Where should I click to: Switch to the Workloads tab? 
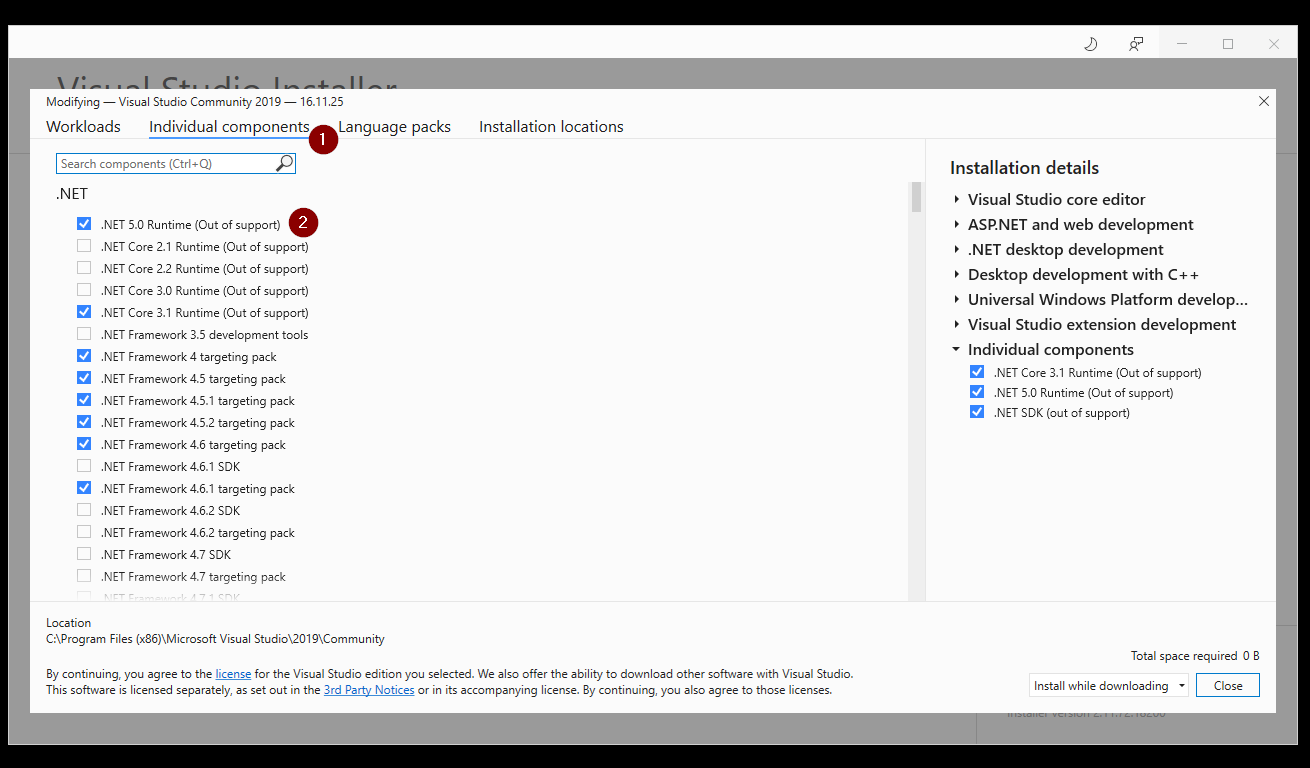(83, 127)
